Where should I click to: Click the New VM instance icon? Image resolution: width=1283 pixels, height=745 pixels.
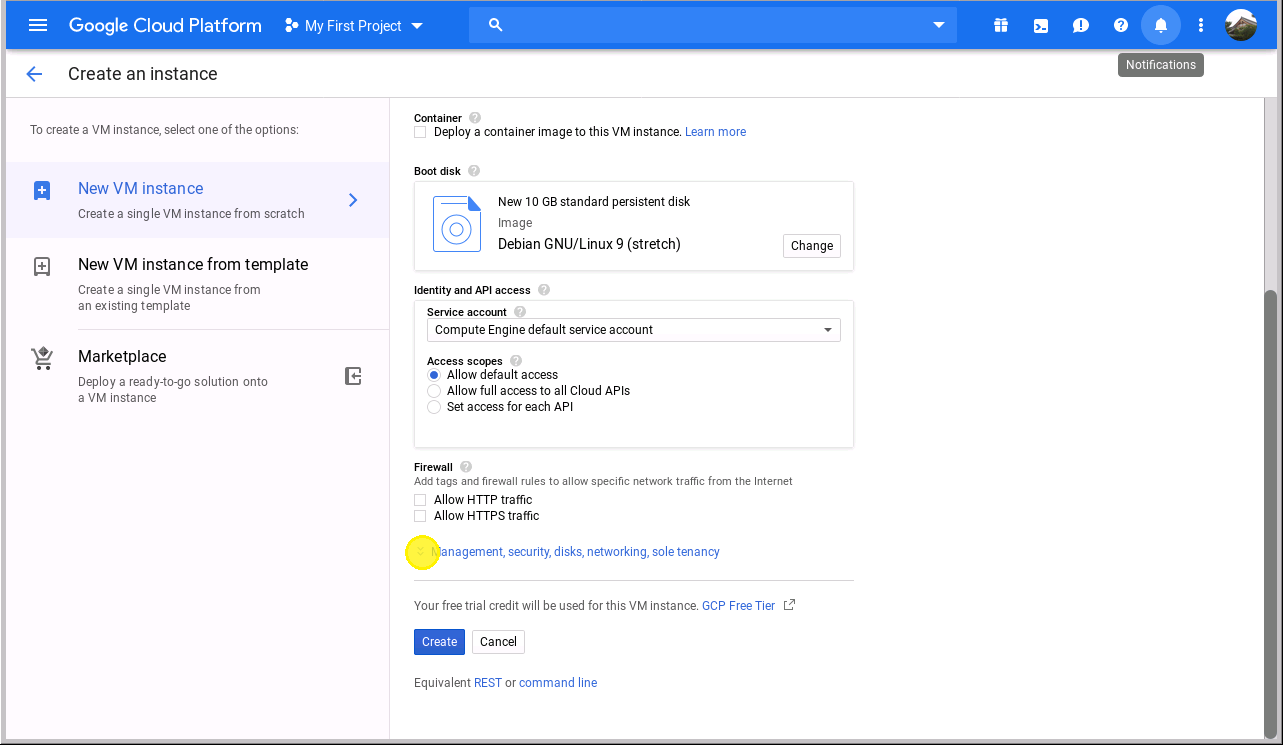pos(42,191)
